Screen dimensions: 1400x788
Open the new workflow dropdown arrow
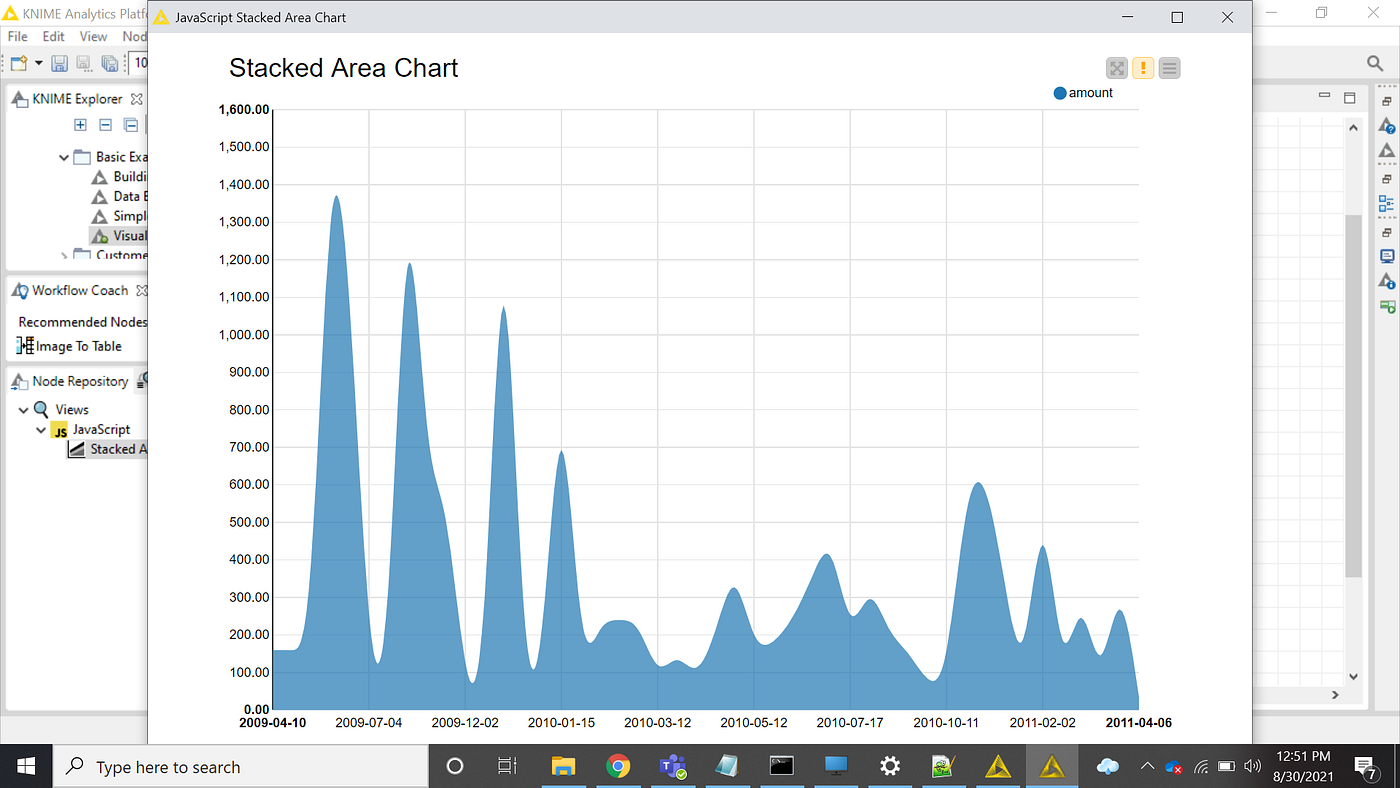[x=37, y=63]
